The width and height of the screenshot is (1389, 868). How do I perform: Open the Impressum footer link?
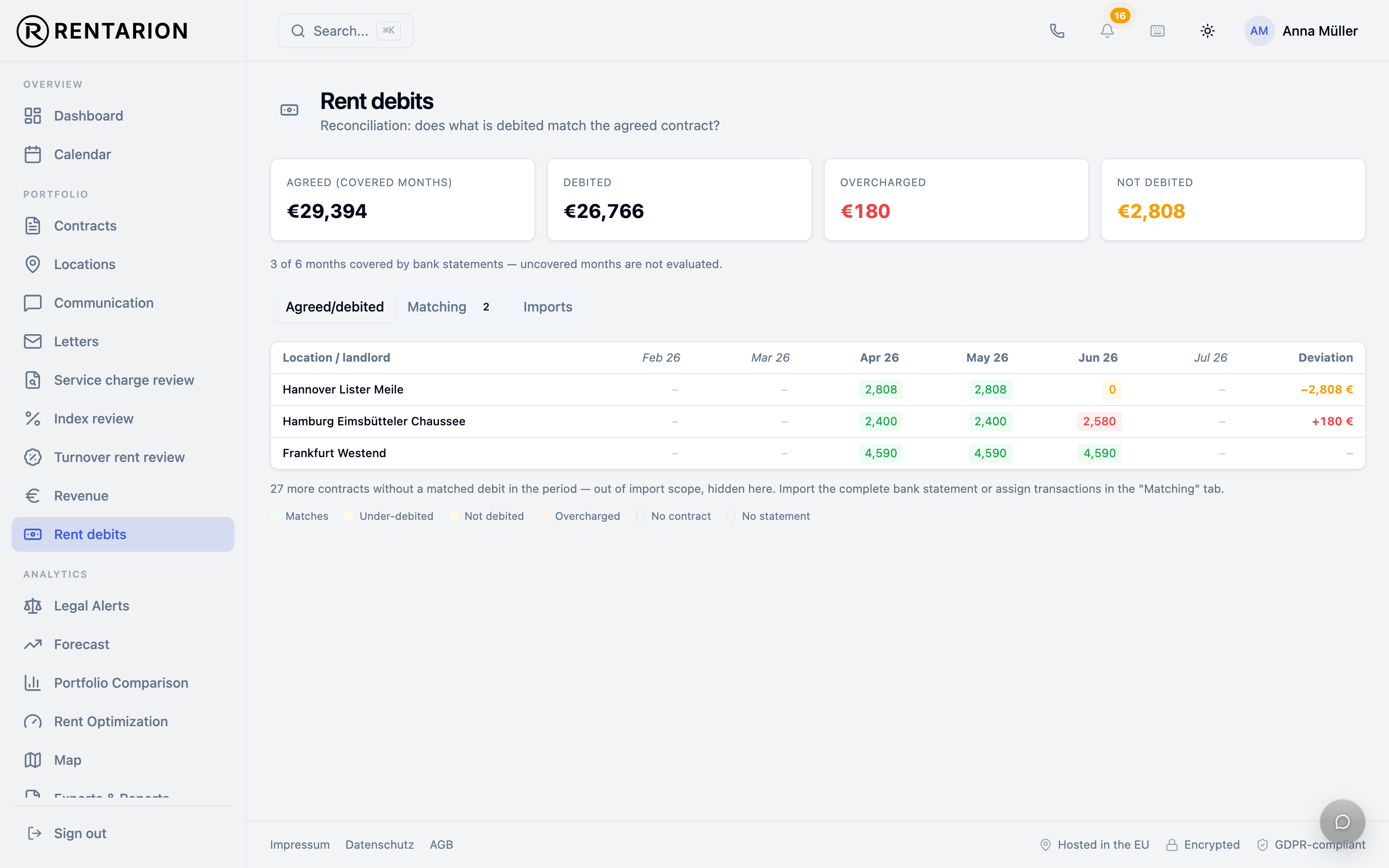(300, 844)
